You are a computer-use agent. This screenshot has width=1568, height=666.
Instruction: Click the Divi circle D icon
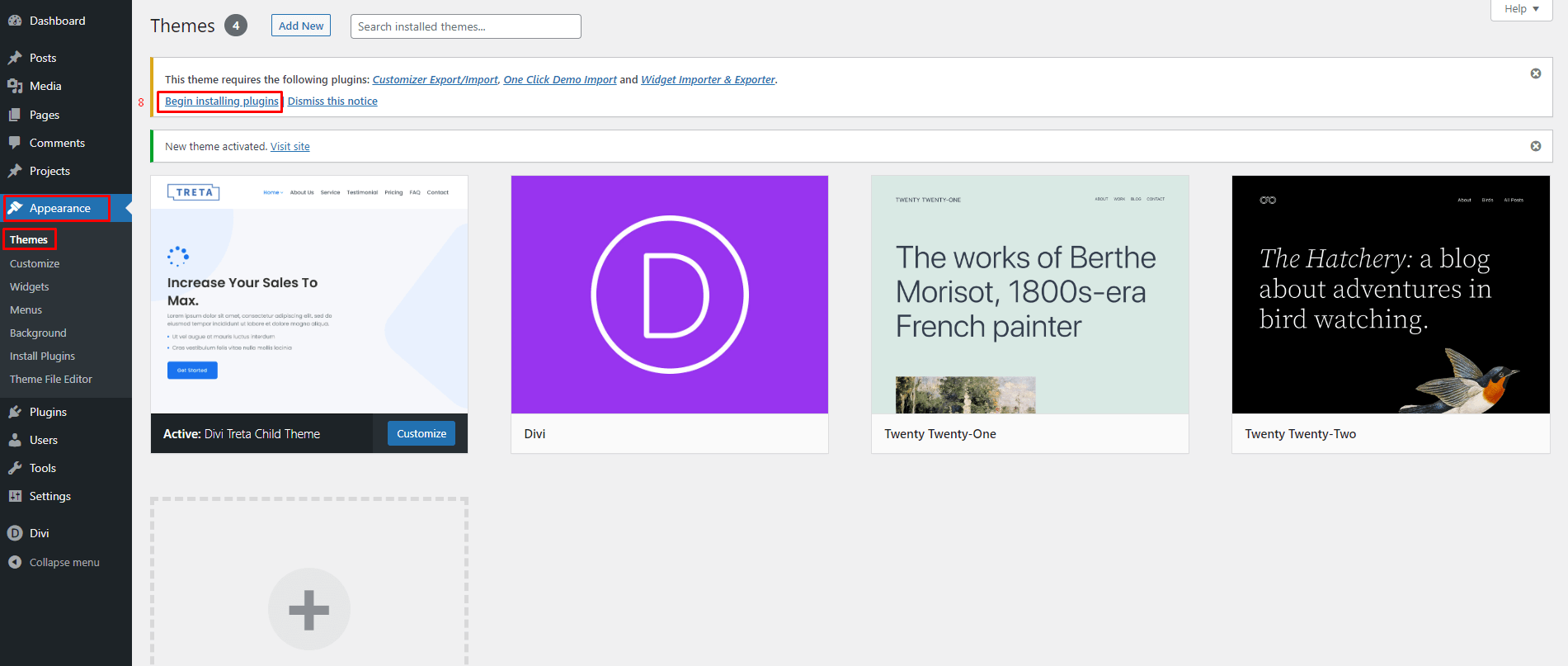coord(15,533)
